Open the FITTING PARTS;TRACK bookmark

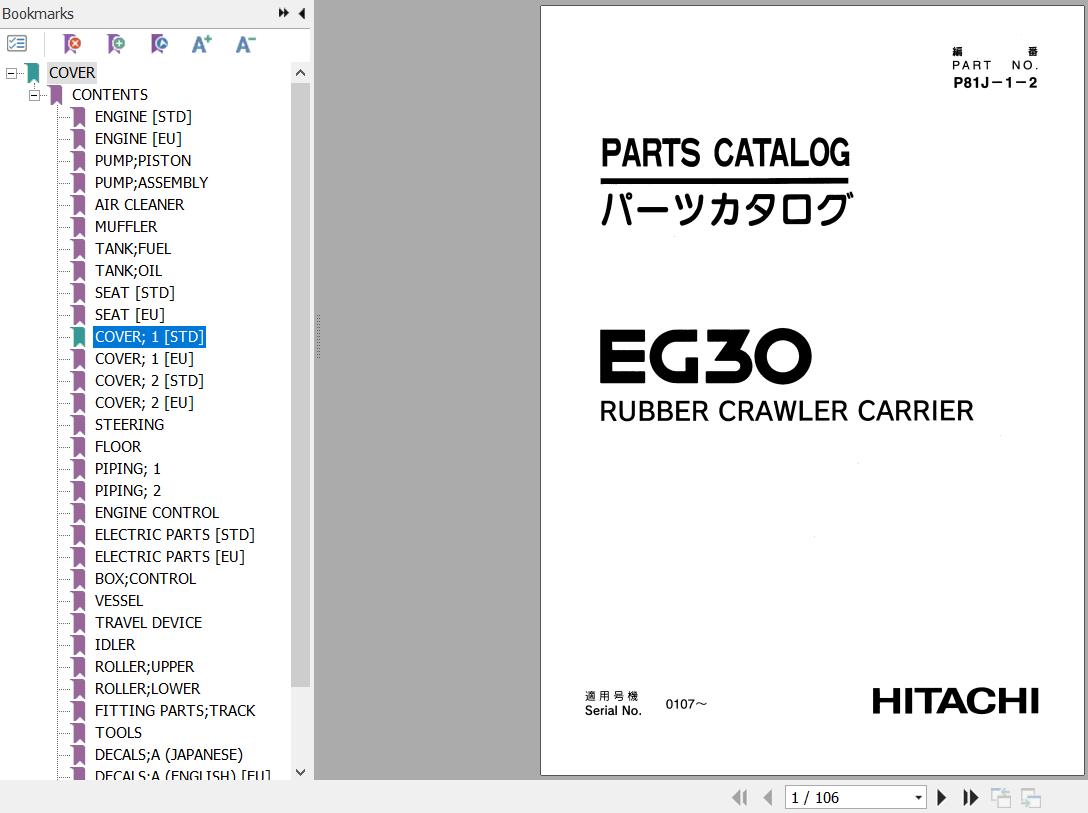[175, 710]
